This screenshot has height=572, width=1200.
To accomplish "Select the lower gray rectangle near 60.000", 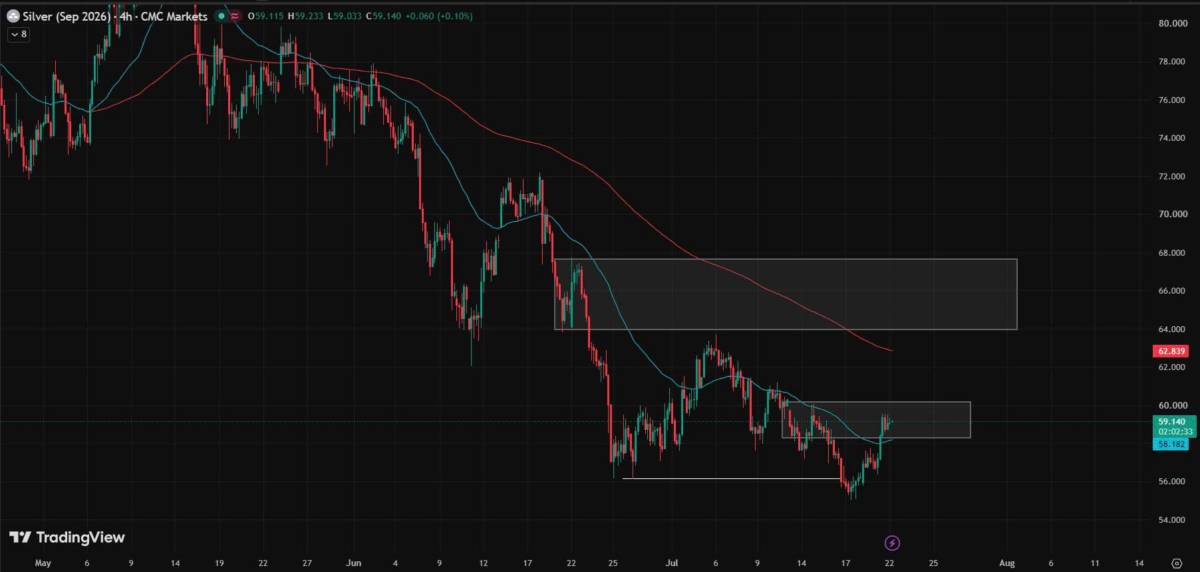I will click(x=875, y=420).
